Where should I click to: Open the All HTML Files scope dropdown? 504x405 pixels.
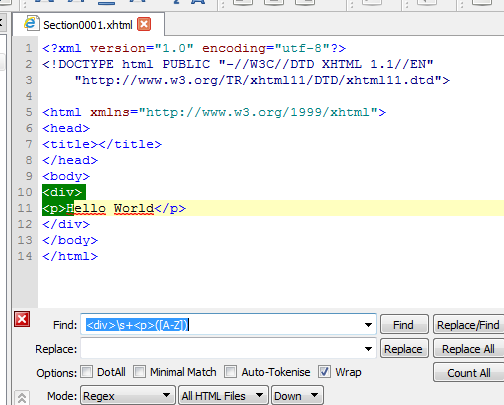pos(223,396)
